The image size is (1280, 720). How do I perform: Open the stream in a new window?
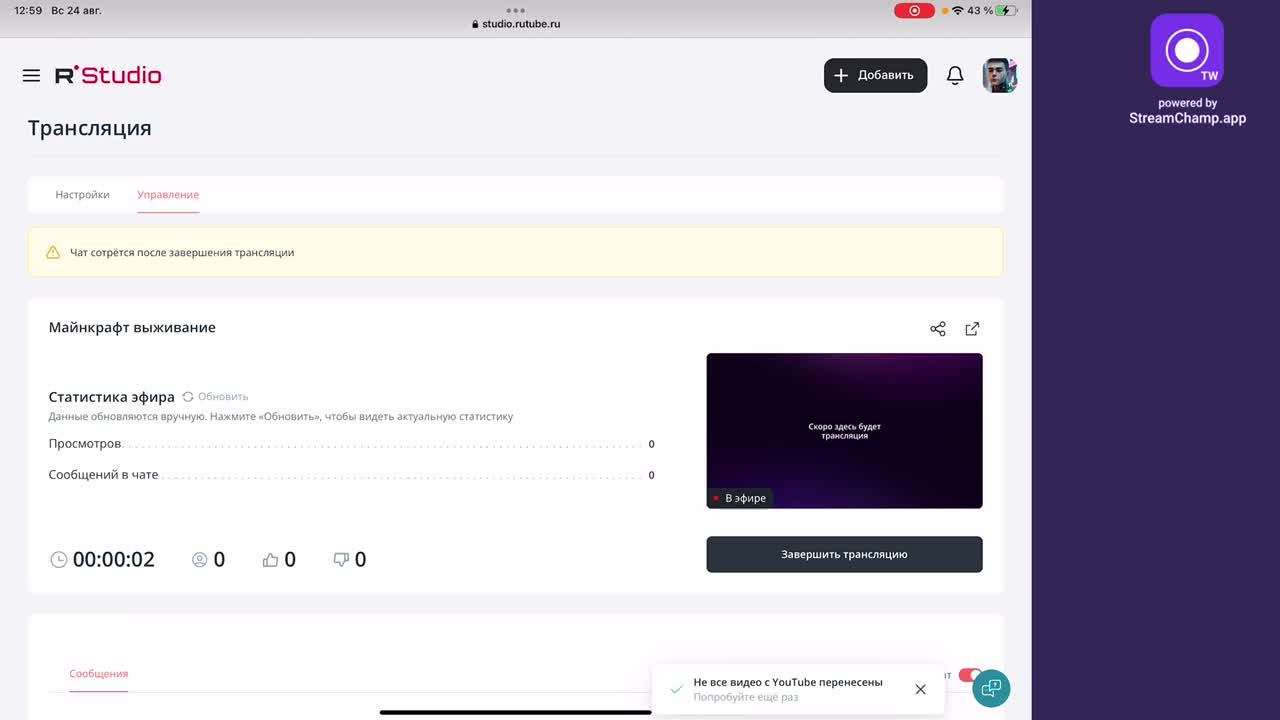[x=972, y=329]
